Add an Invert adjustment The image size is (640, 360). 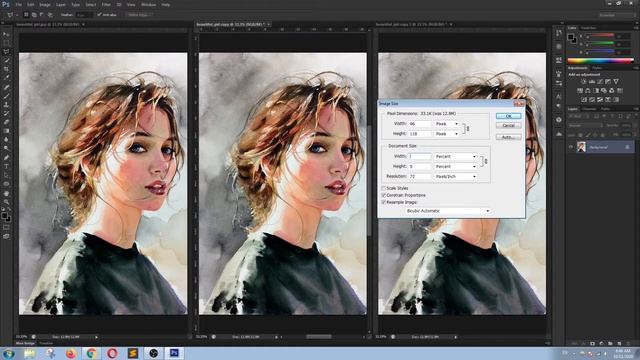pos(584,100)
